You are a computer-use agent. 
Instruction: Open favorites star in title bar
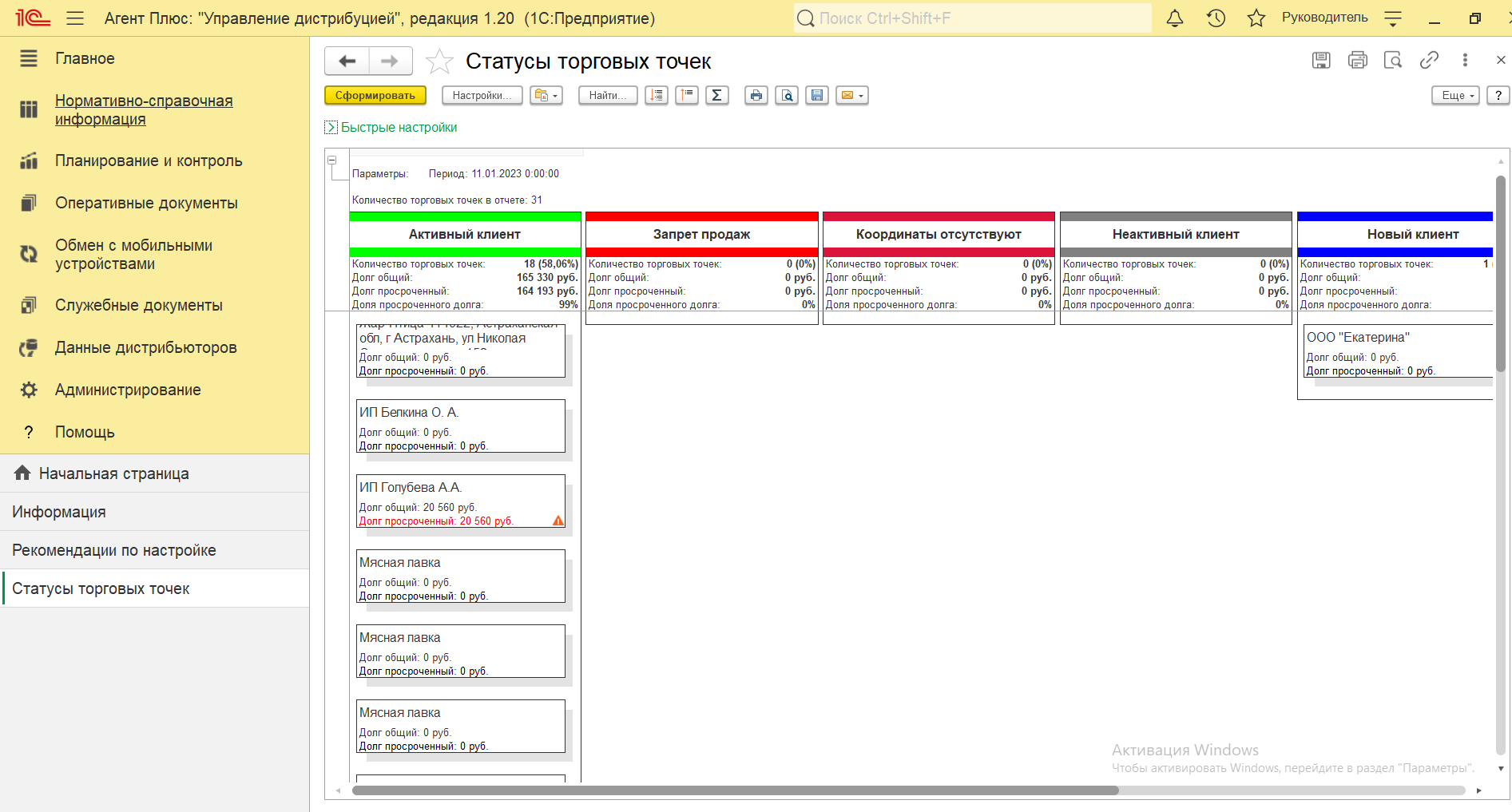1256,18
